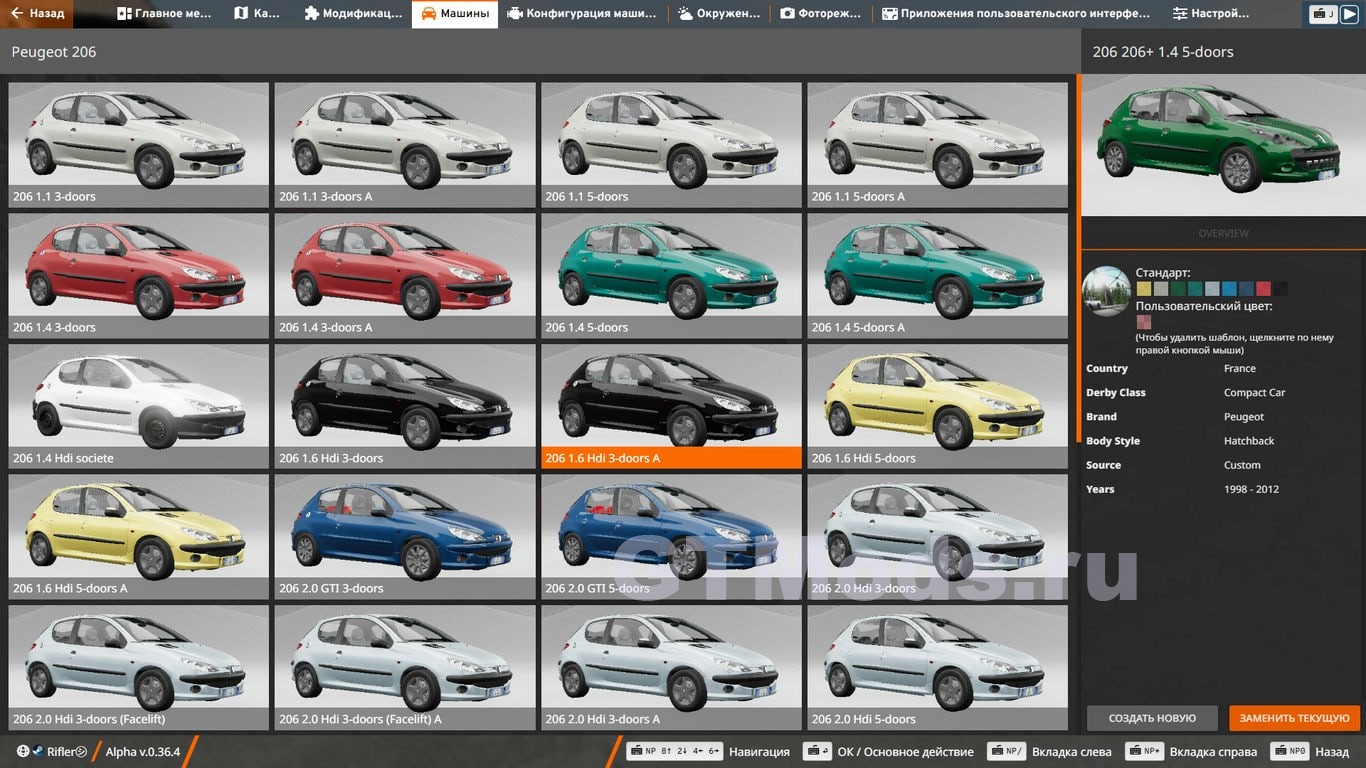Choose the 206 1.1 5-doors A car
Viewport: 1366px width, 768px height.
(x=937, y=144)
